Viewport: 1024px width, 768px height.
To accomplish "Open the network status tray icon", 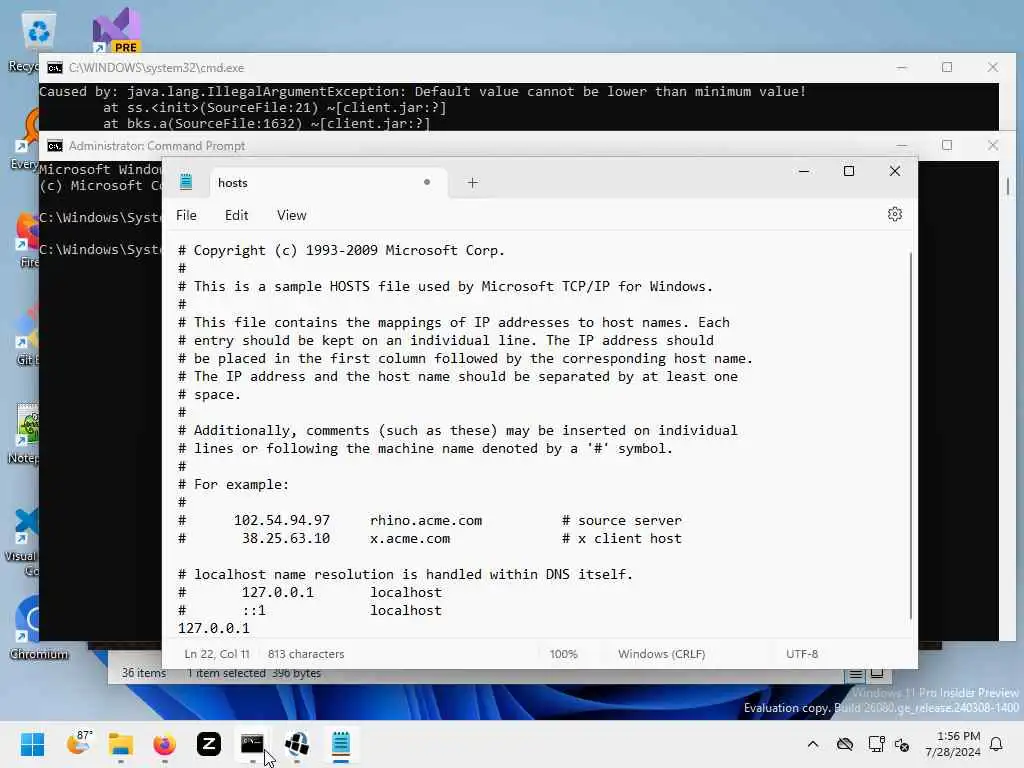I will tap(876, 744).
